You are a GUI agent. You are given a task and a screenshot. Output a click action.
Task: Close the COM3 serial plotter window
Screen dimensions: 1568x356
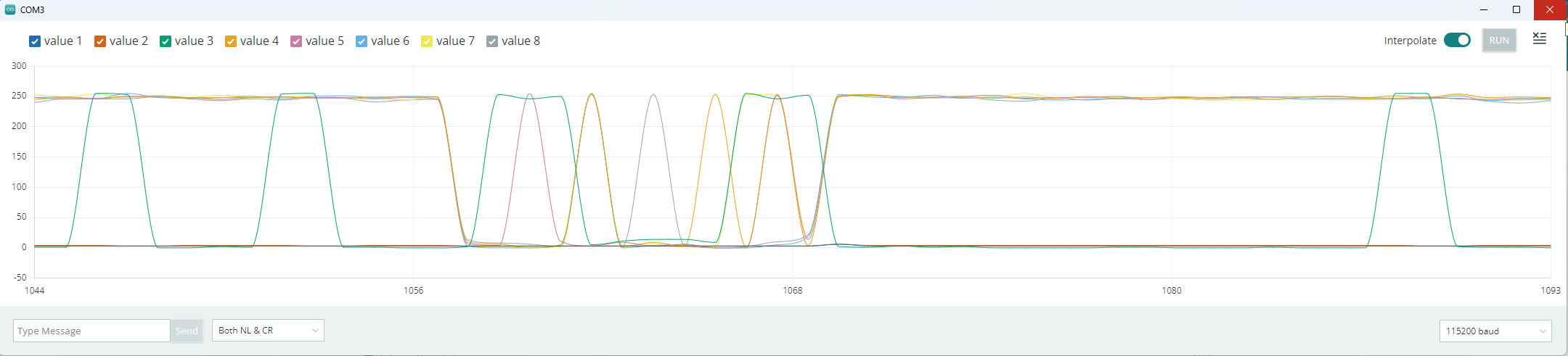point(1550,9)
